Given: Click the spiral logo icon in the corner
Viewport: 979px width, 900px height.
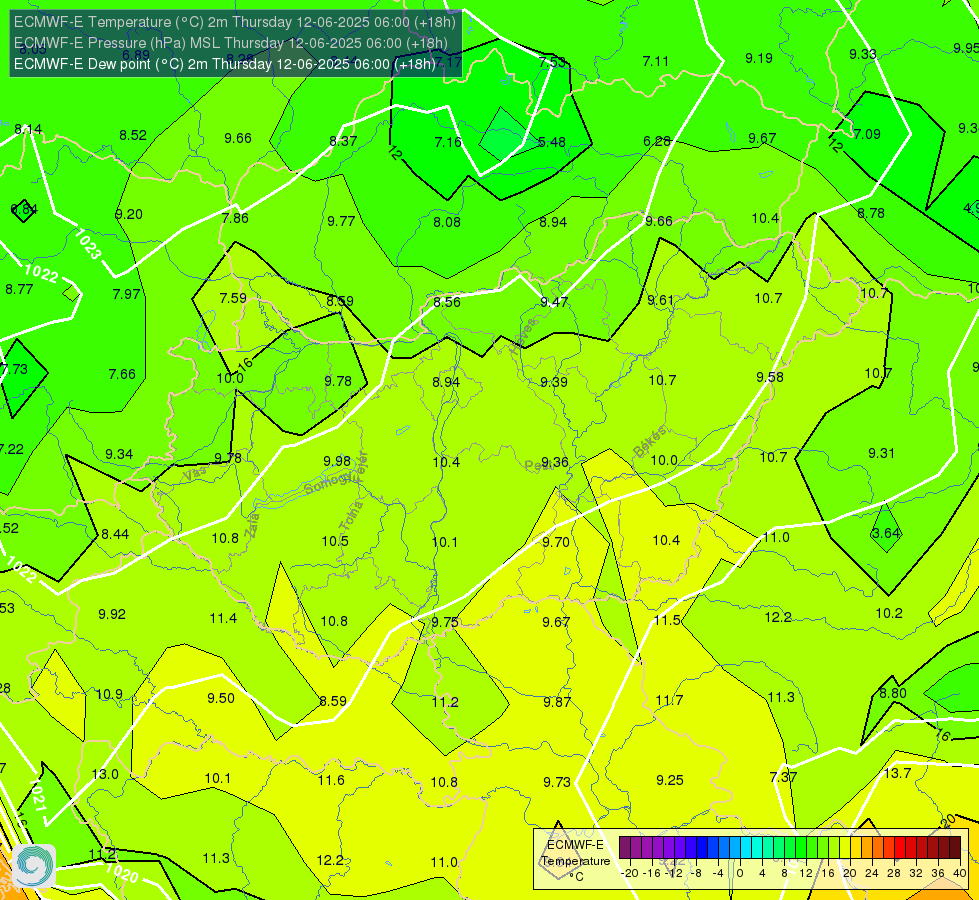Looking at the screenshot, I should point(34,866).
